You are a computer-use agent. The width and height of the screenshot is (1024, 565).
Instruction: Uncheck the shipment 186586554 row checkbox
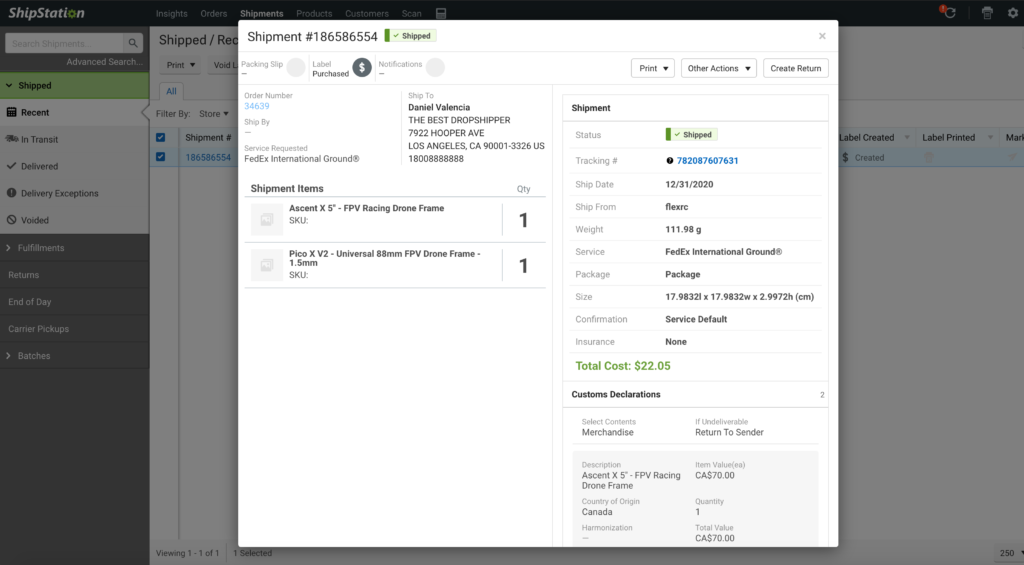click(x=160, y=157)
